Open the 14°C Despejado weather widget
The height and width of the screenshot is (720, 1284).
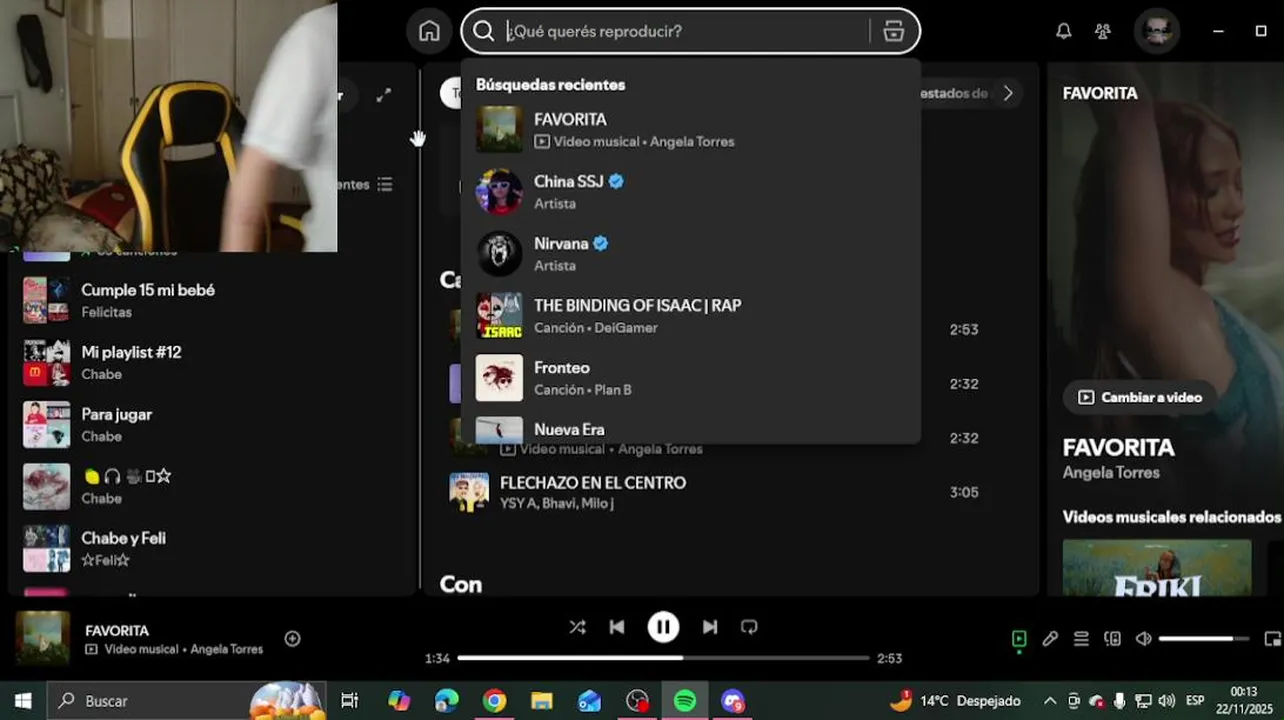(x=956, y=701)
